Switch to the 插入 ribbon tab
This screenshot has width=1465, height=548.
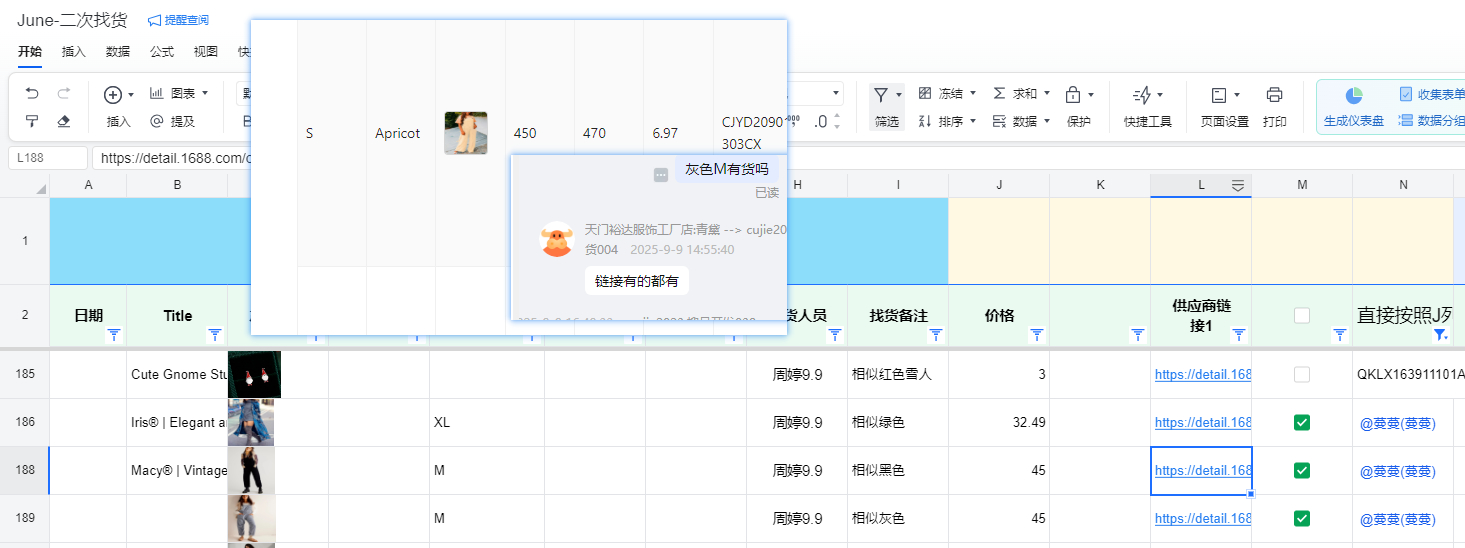[x=73, y=51]
